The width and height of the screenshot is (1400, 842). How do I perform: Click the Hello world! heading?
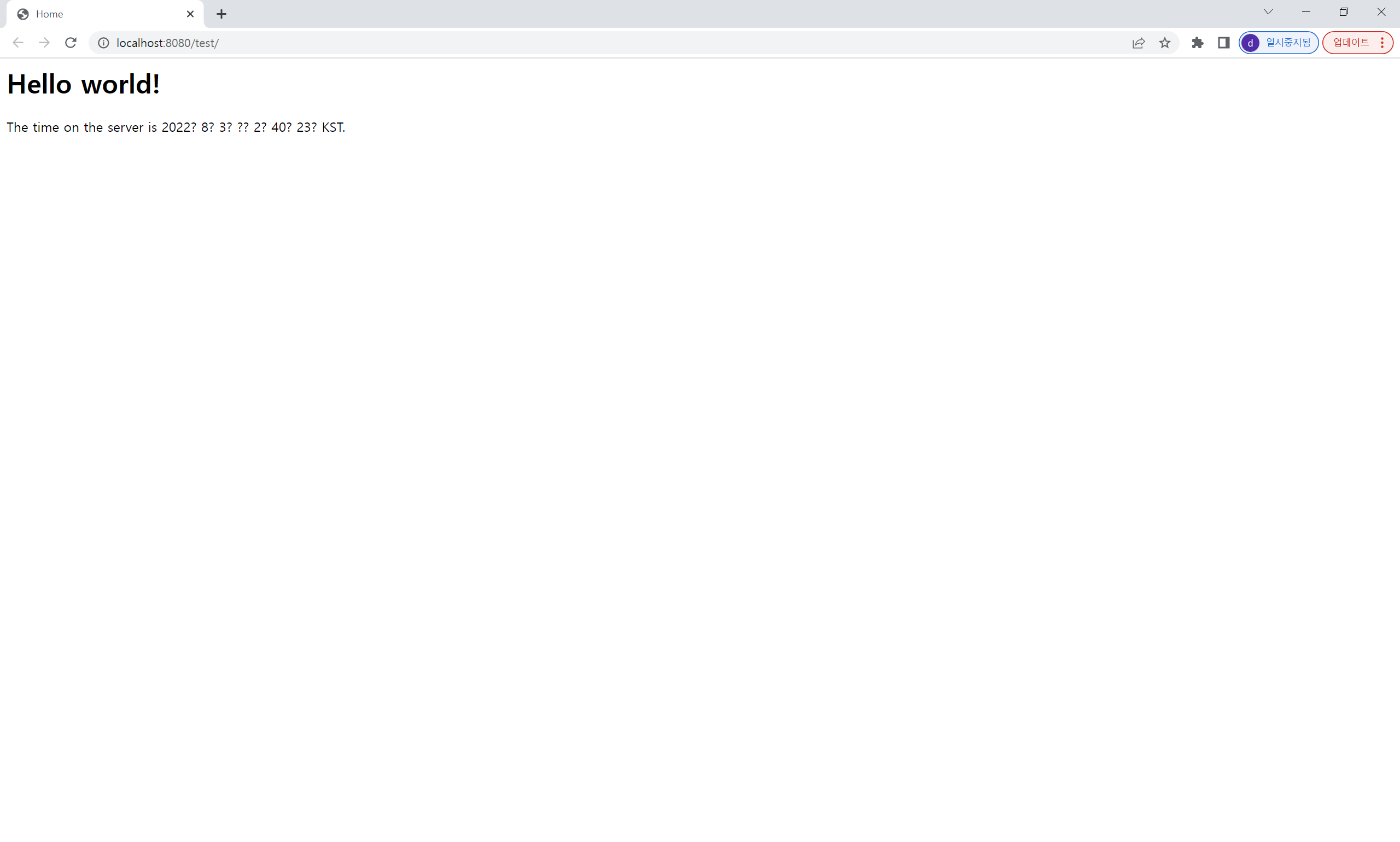[84, 84]
